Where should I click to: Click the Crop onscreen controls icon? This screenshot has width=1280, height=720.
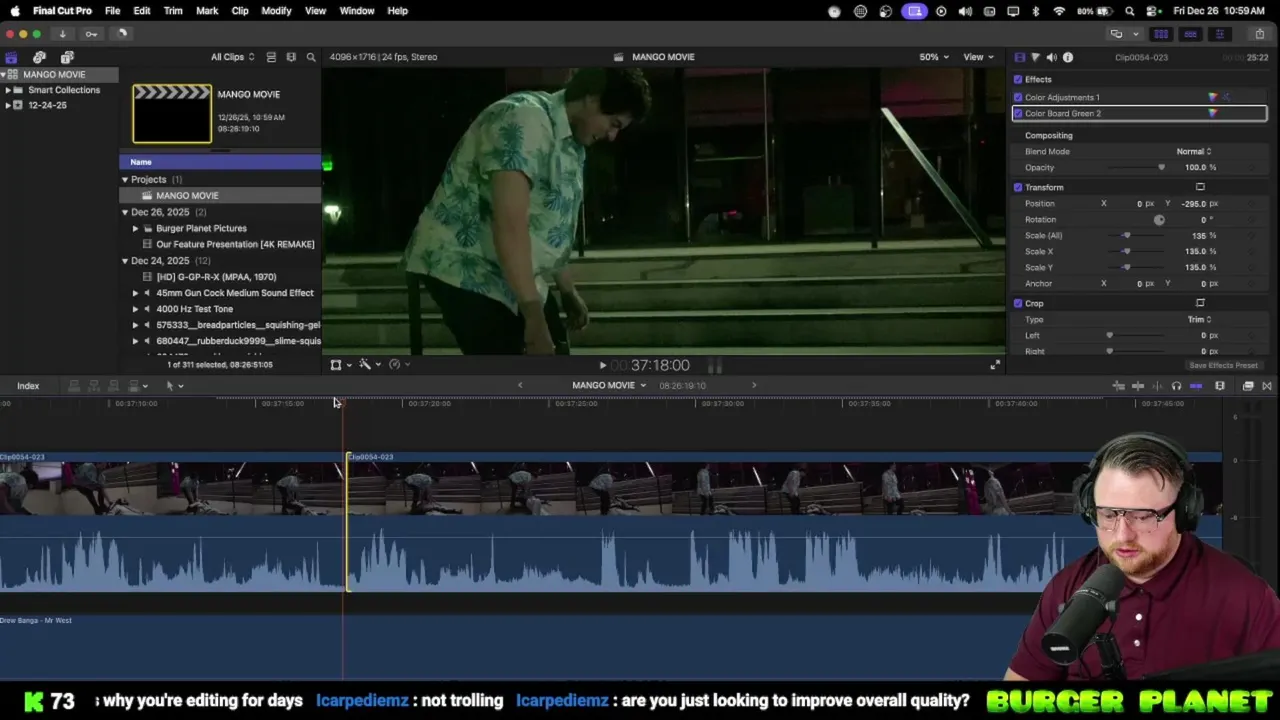(1200, 303)
